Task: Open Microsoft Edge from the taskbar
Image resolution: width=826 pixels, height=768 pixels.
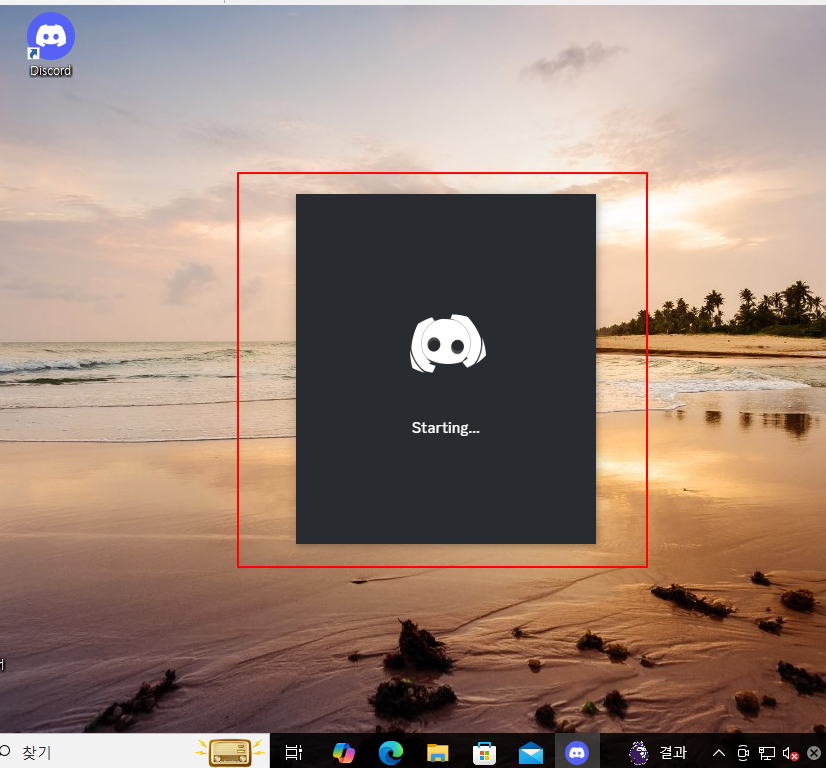Action: 391,753
